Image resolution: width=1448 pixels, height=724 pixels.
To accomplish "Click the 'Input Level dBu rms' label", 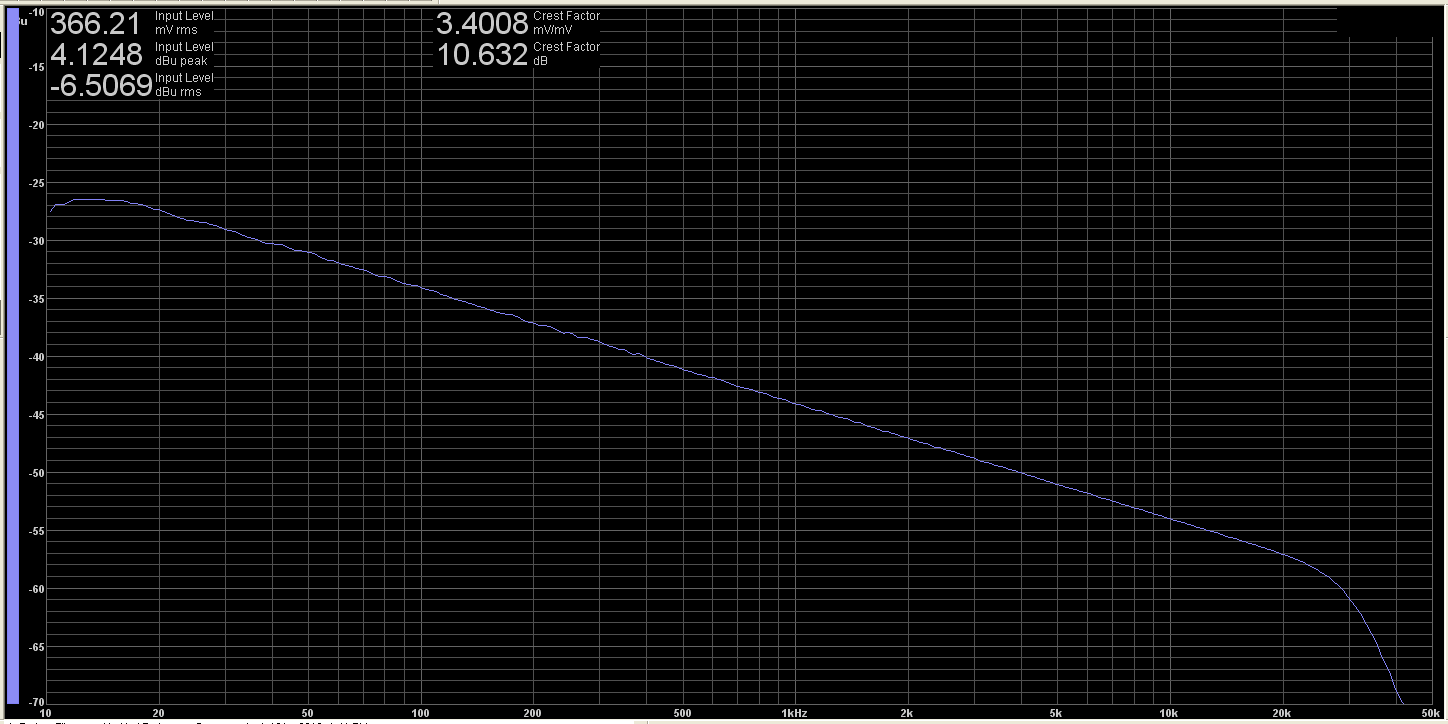I will point(184,85).
